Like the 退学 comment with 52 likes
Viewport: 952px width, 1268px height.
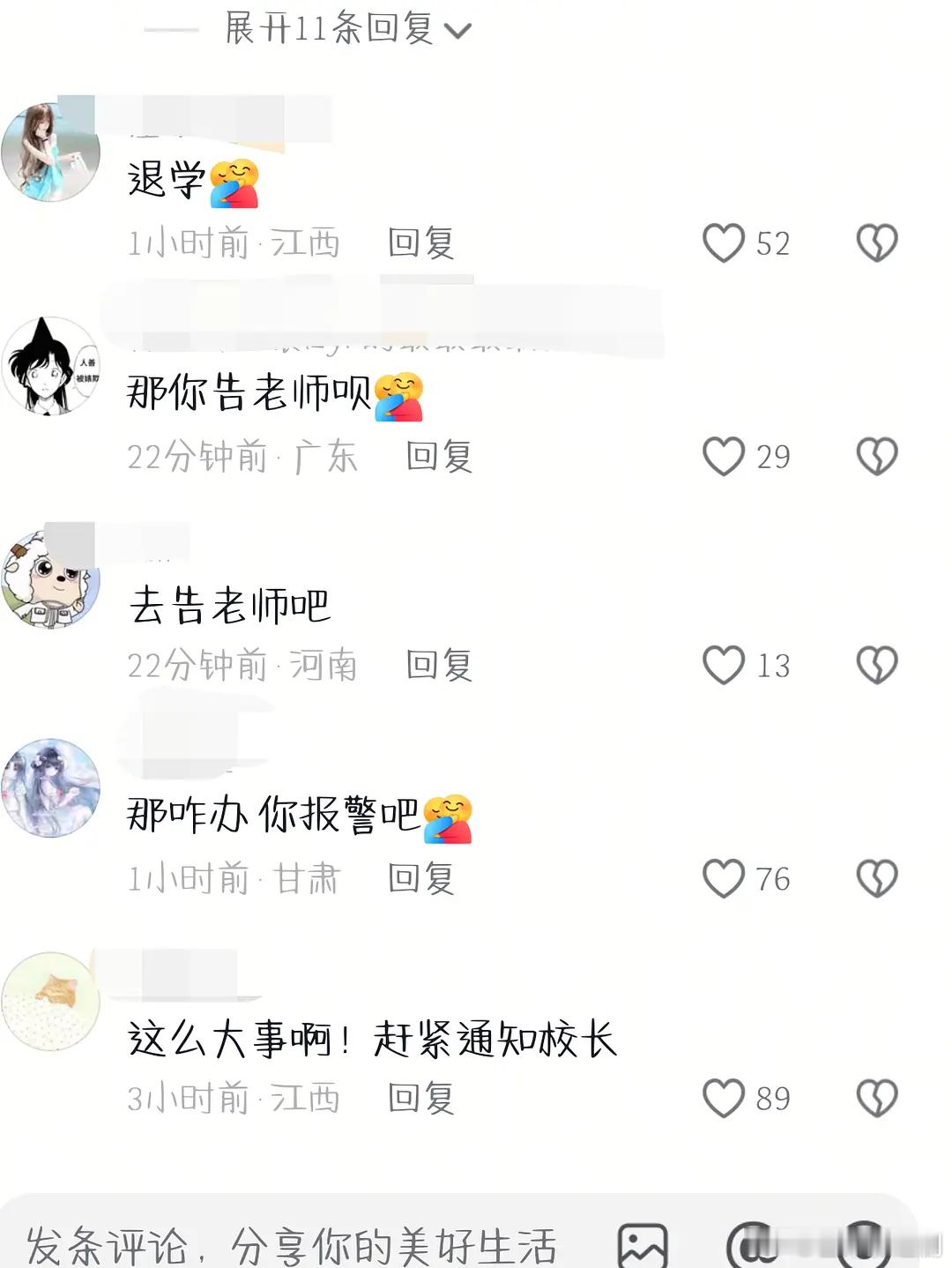coord(724,242)
